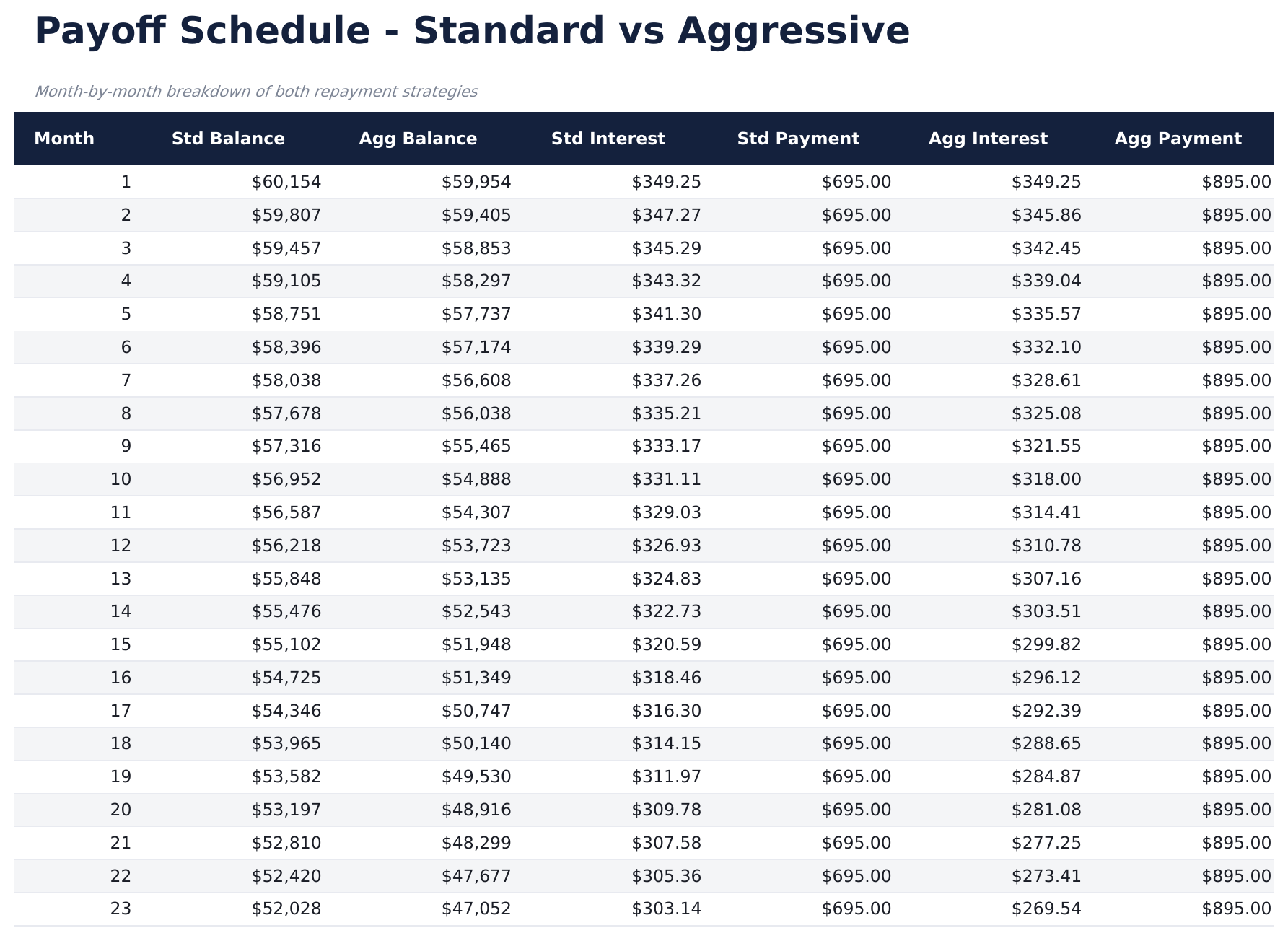Image resolution: width=1288 pixels, height=941 pixels.
Task: Select month 5 row number cell
Action: coord(126,314)
